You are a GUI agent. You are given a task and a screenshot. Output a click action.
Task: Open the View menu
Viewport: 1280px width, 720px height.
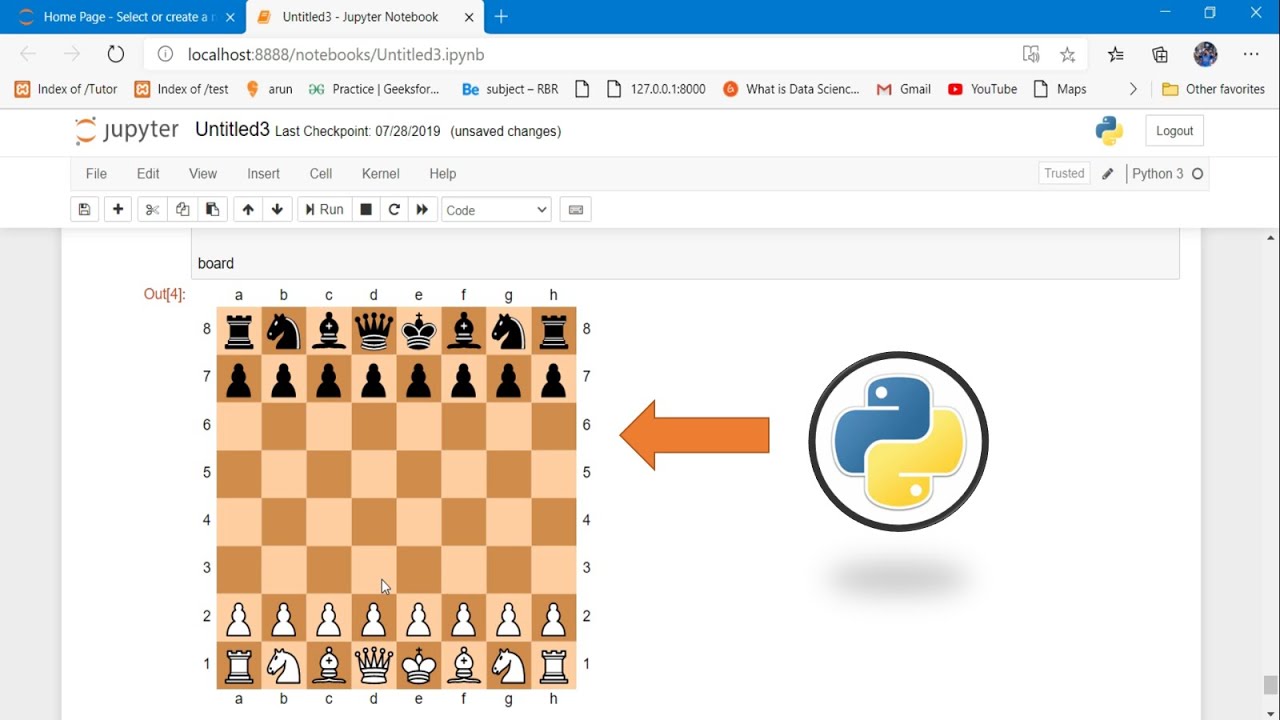pos(203,173)
